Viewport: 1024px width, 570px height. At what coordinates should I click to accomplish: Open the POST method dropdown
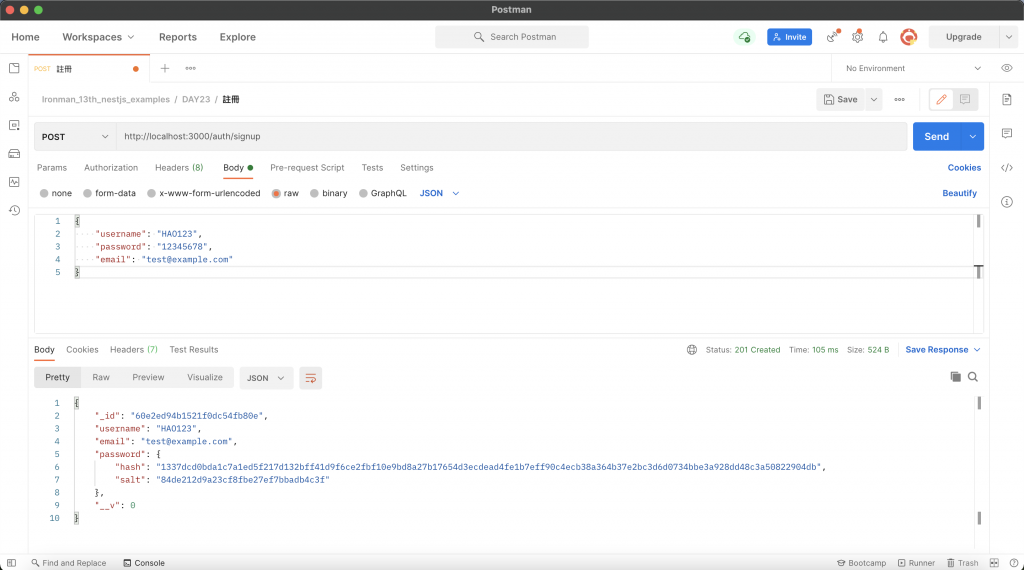tap(75, 136)
